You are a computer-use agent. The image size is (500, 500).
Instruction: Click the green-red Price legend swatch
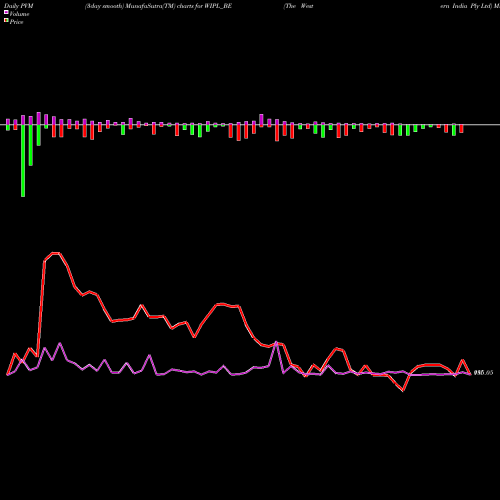[6, 21]
